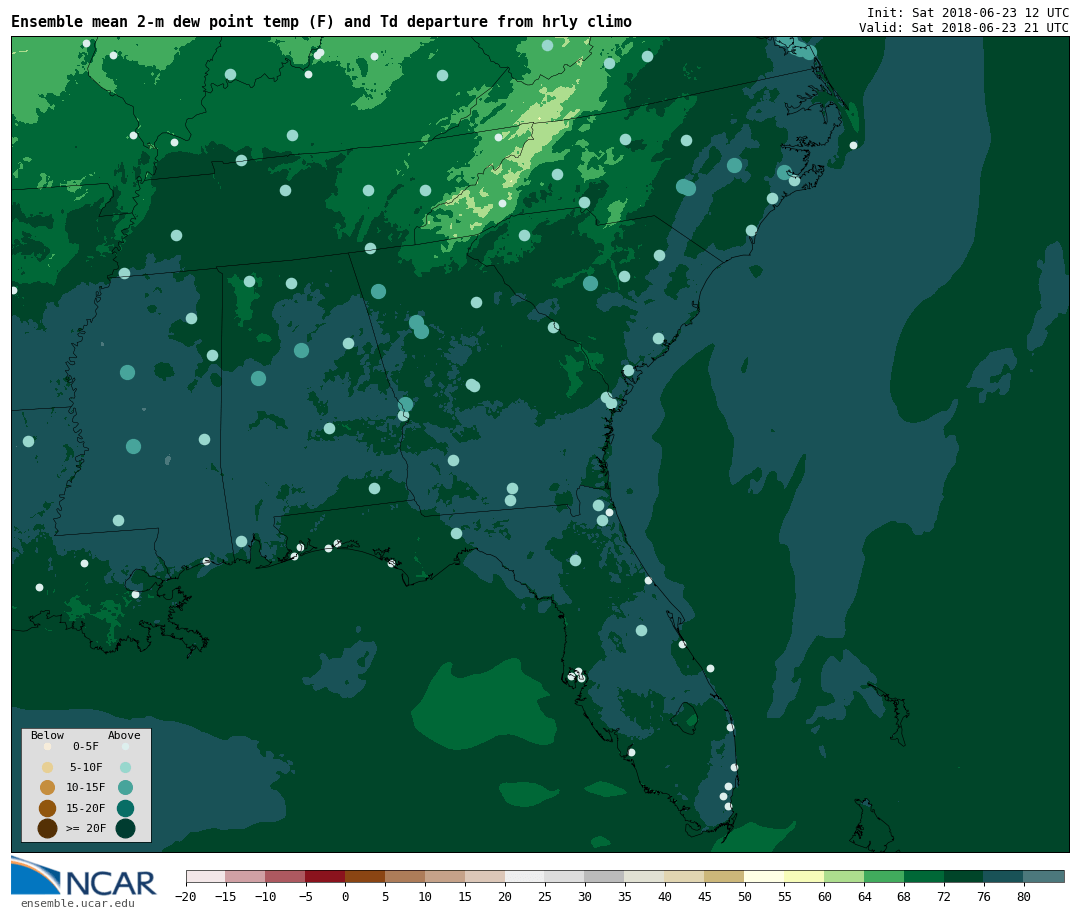Click the '15-20F' legend label

[86, 808]
